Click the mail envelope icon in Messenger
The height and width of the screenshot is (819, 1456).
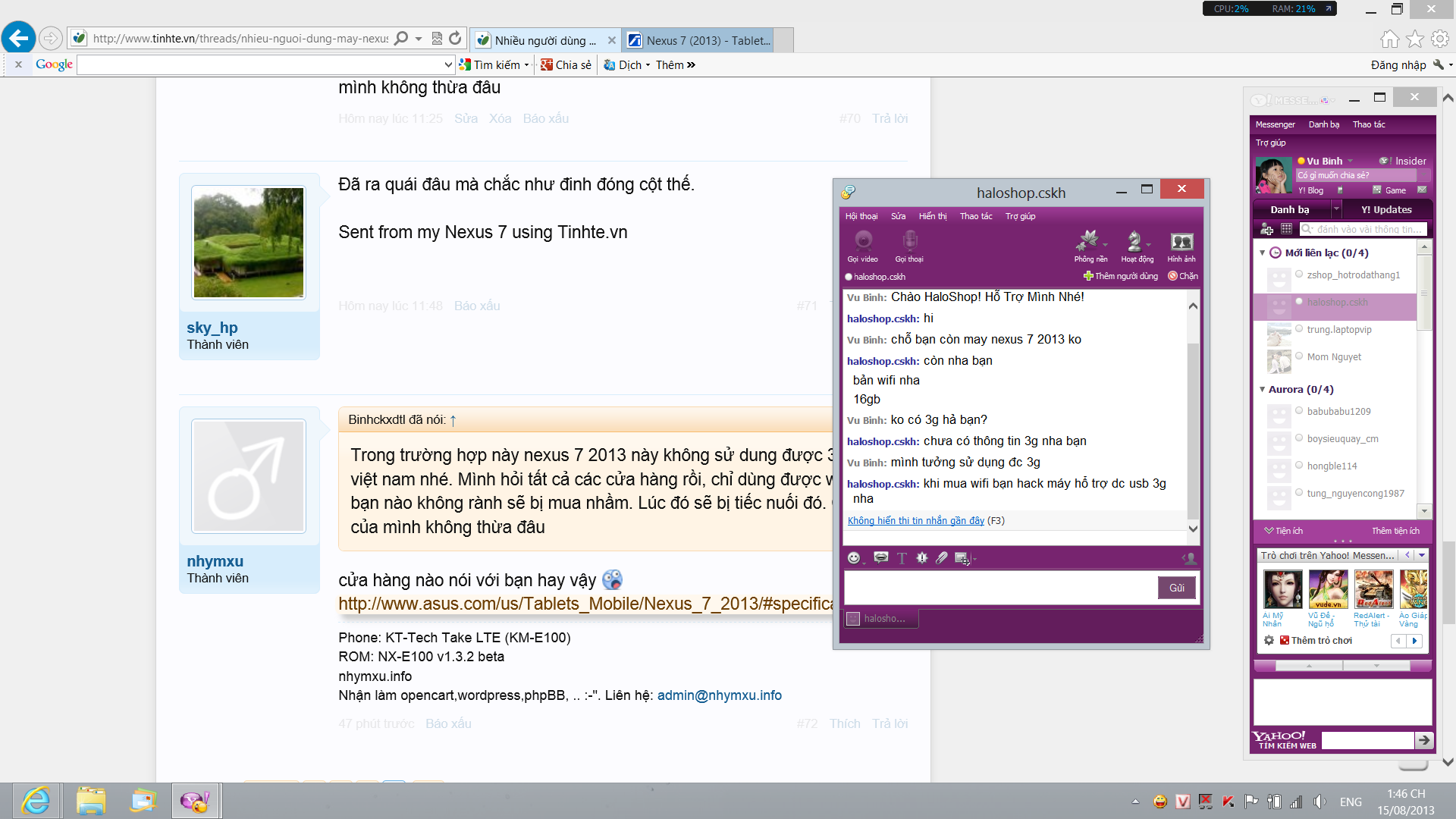[1422, 190]
